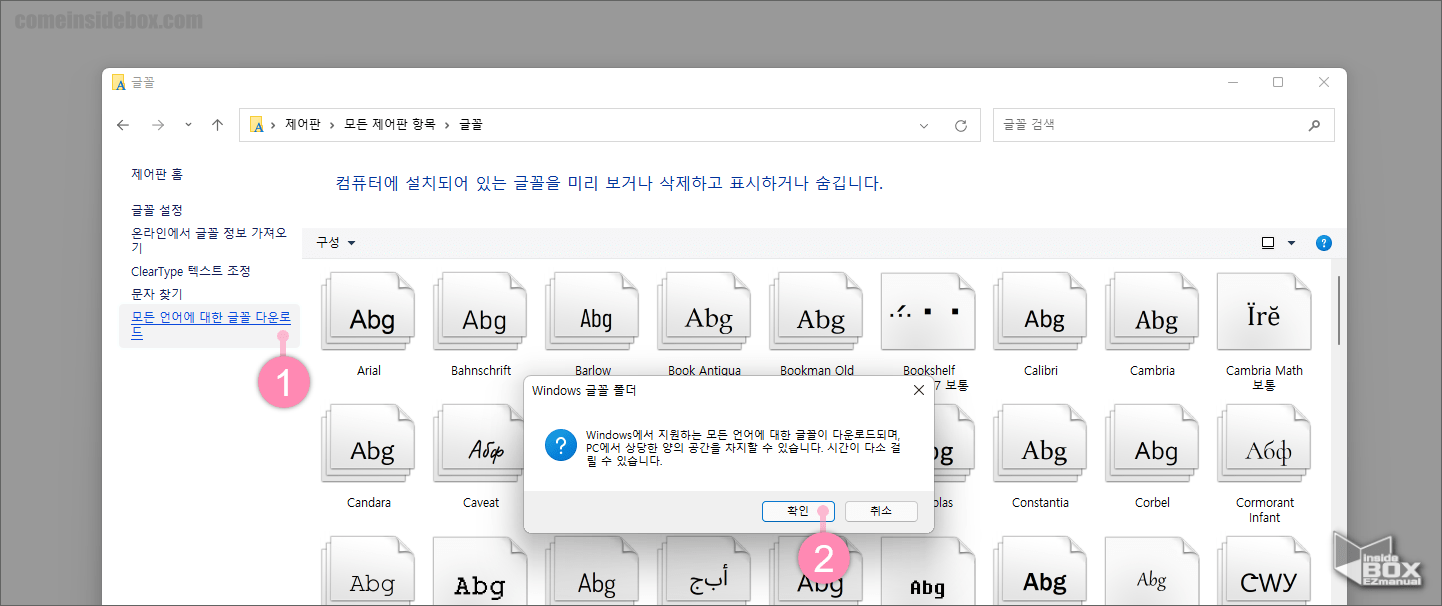Screen dimensions: 1442x606
Task: Expand chevron before 제어판 breadcrumb
Action: click(x=273, y=125)
